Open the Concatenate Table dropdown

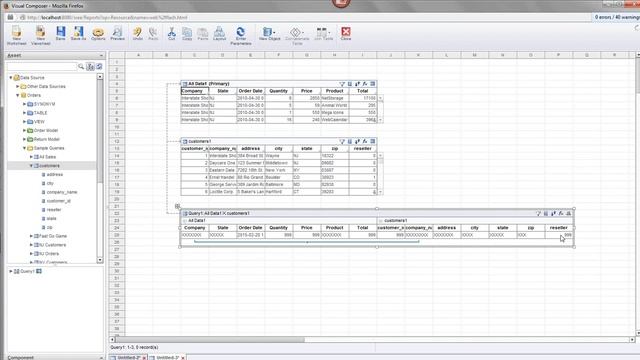297,36
